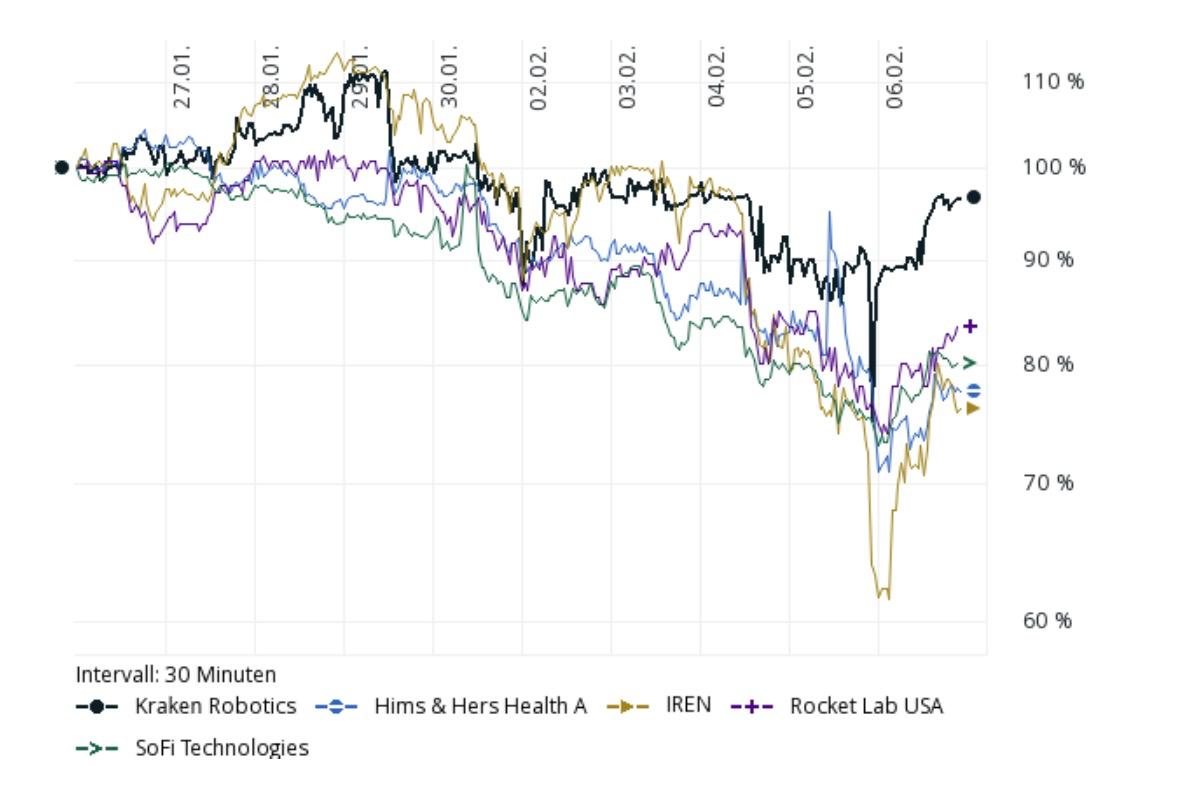Click the 70 % y-axis label
Viewport: 1179px width, 804px height.
click(x=1048, y=484)
